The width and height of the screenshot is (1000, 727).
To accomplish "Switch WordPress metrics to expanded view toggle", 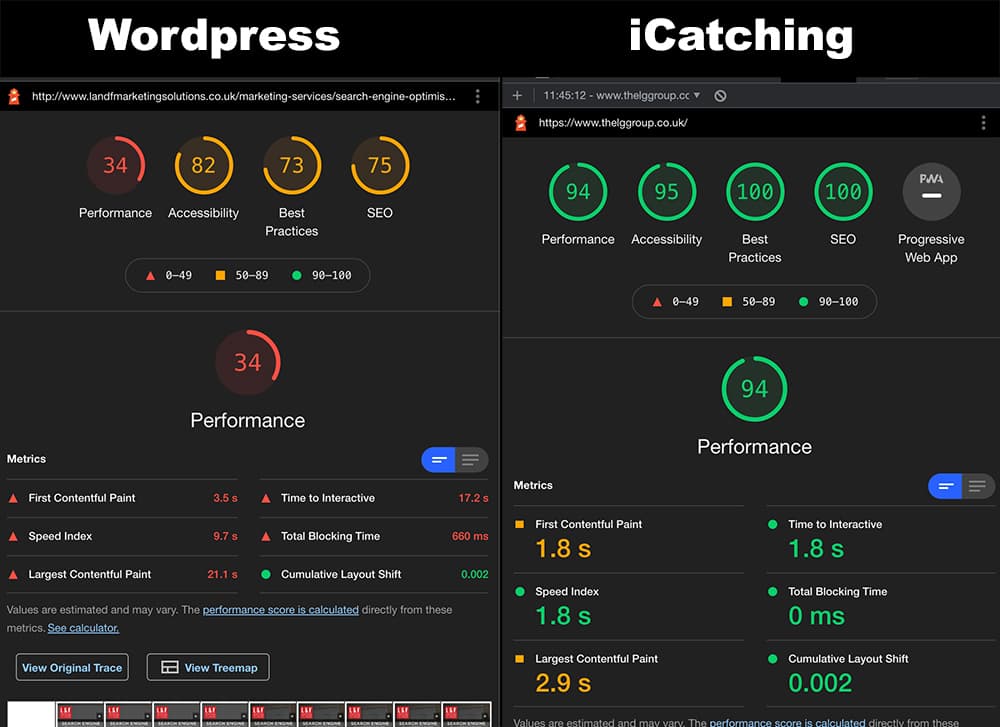I will (x=471, y=460).
